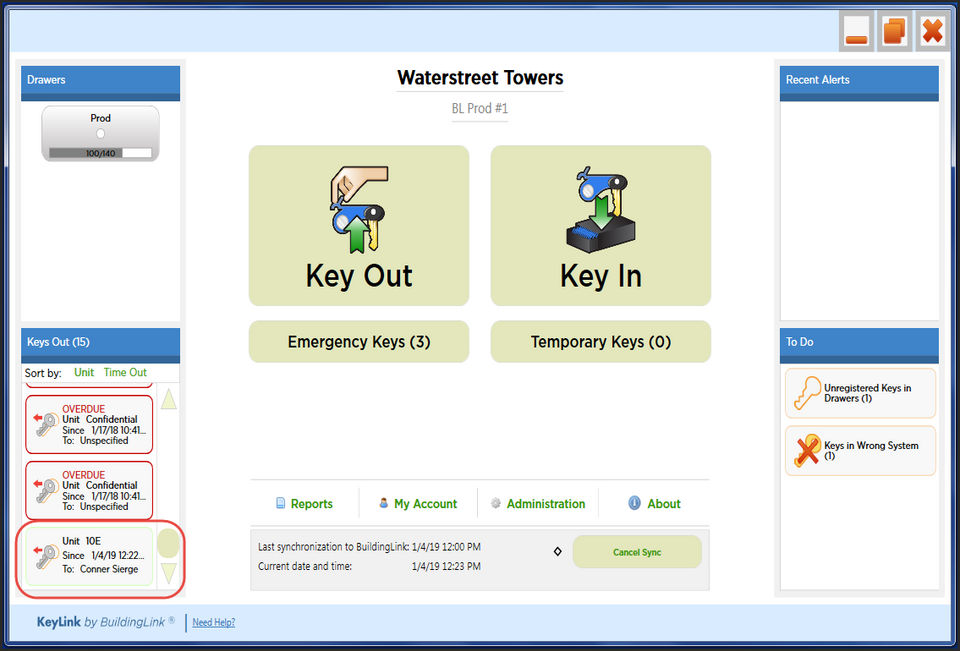Sort keys out by Time Out

click(125, 372)
